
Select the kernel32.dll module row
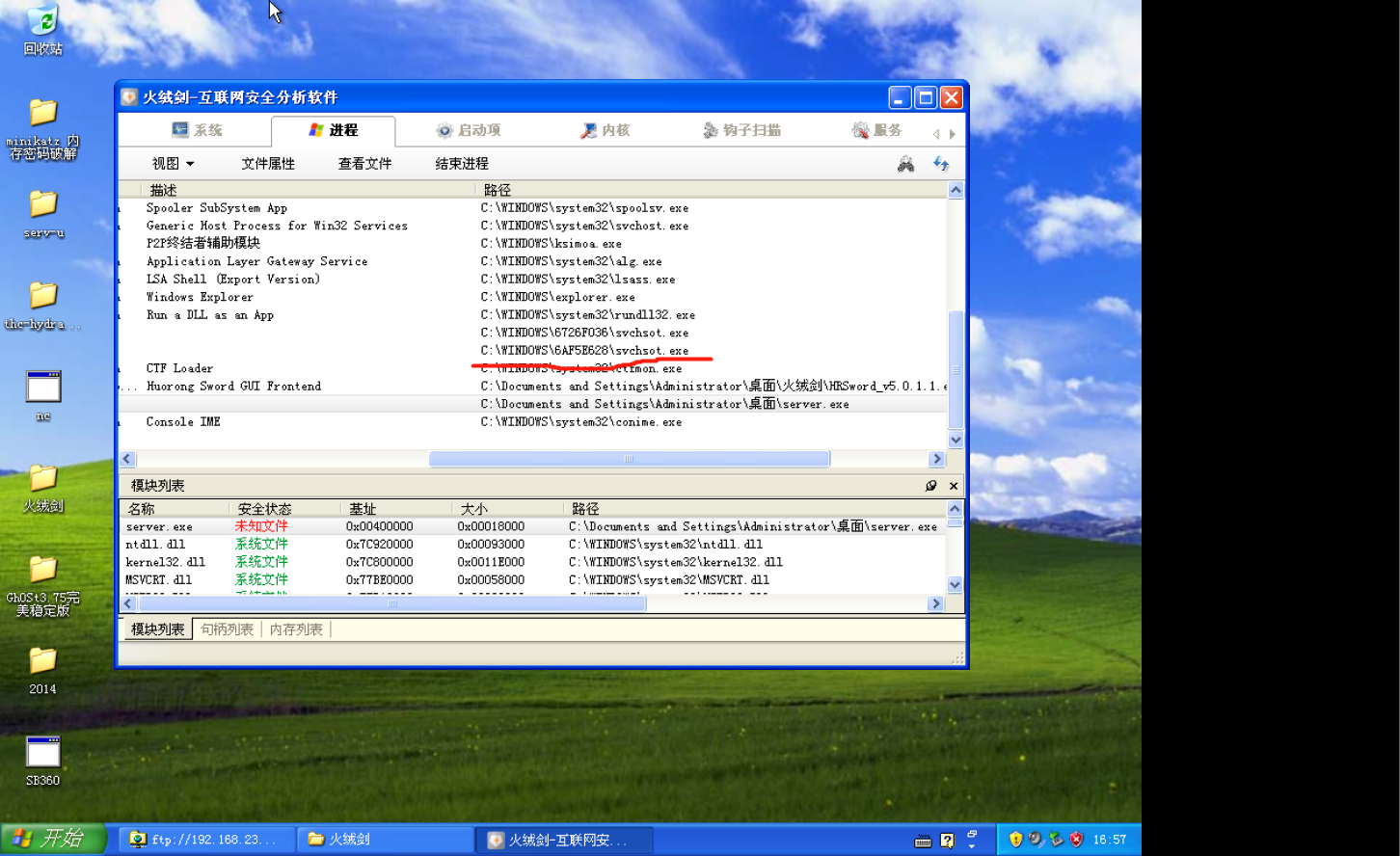pyautogui.click(x=533, y=562)
